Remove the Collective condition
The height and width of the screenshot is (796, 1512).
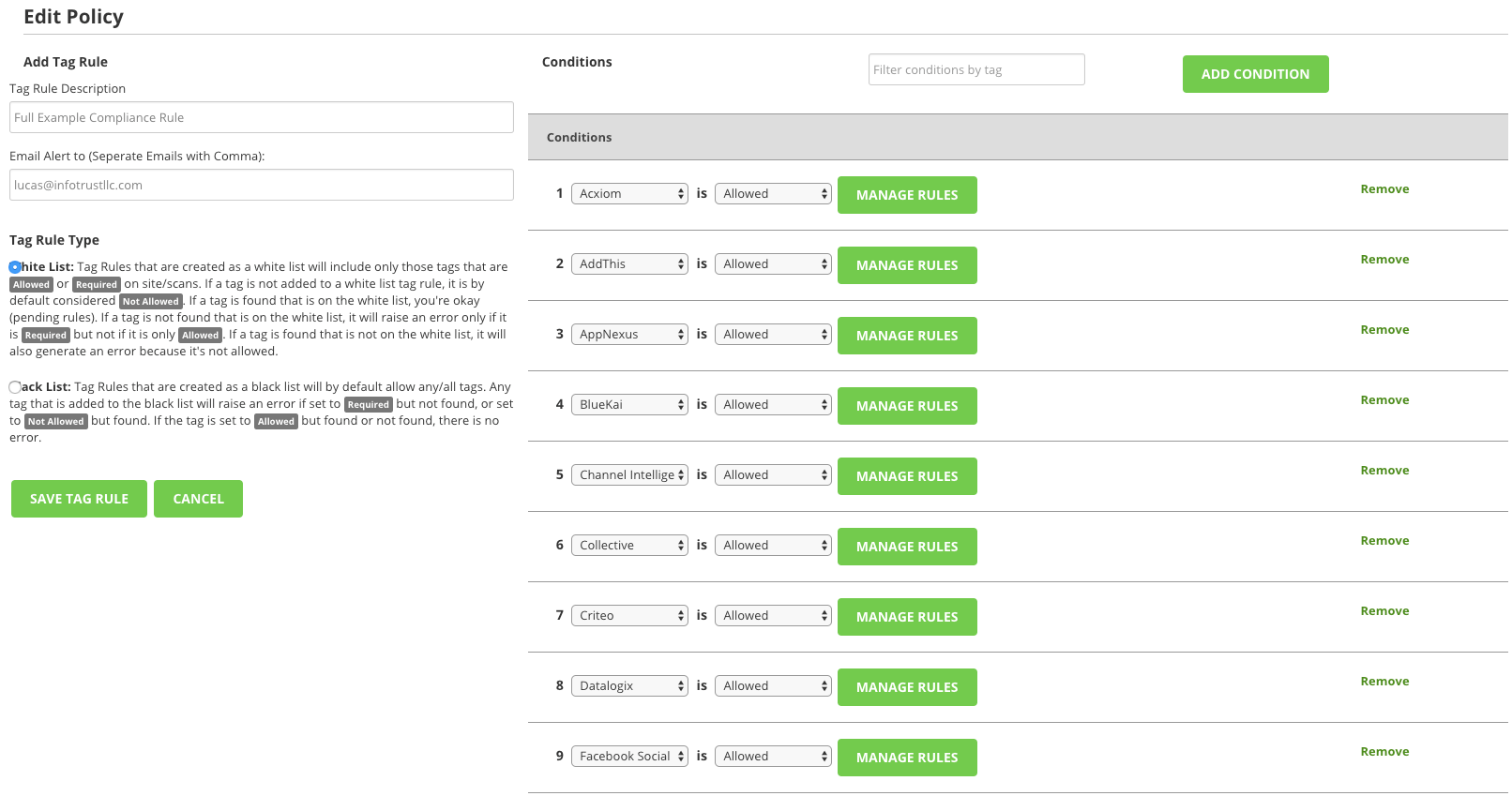click(x=1384, y=541)
